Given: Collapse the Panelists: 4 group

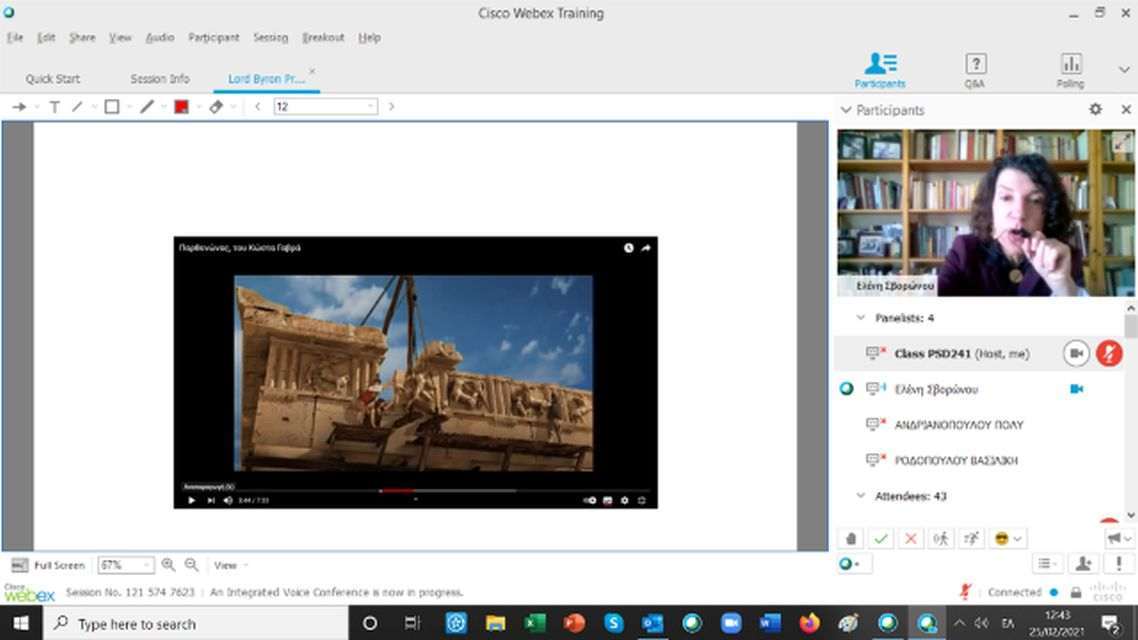Looking at the screenshot, I should 861,318.
